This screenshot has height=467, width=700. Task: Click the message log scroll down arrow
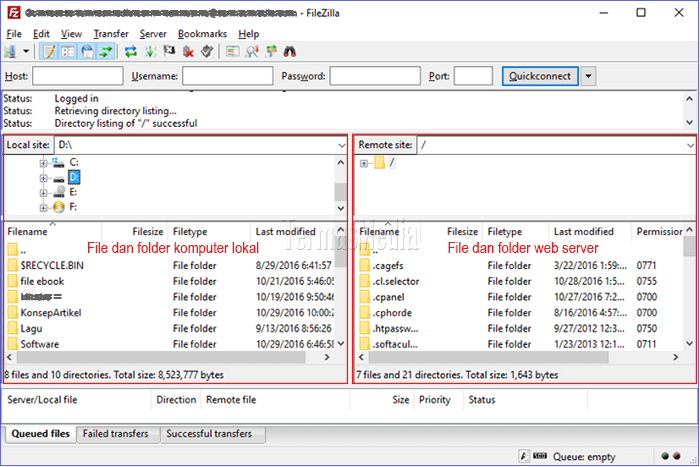(689, 122)
